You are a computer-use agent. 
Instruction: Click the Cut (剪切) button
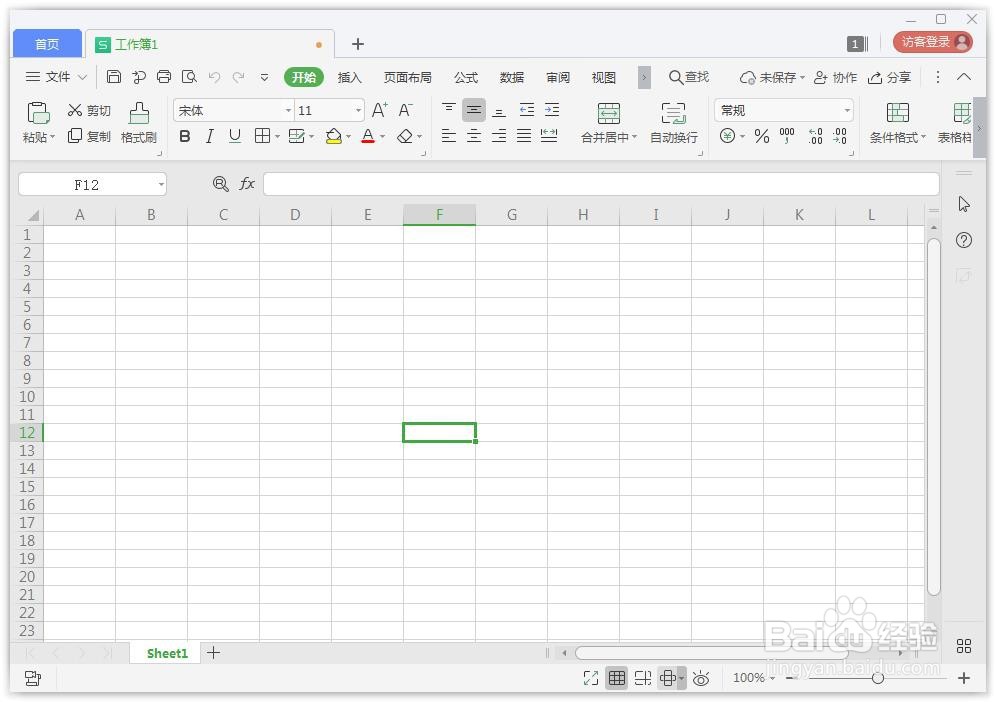coord(89,111)
